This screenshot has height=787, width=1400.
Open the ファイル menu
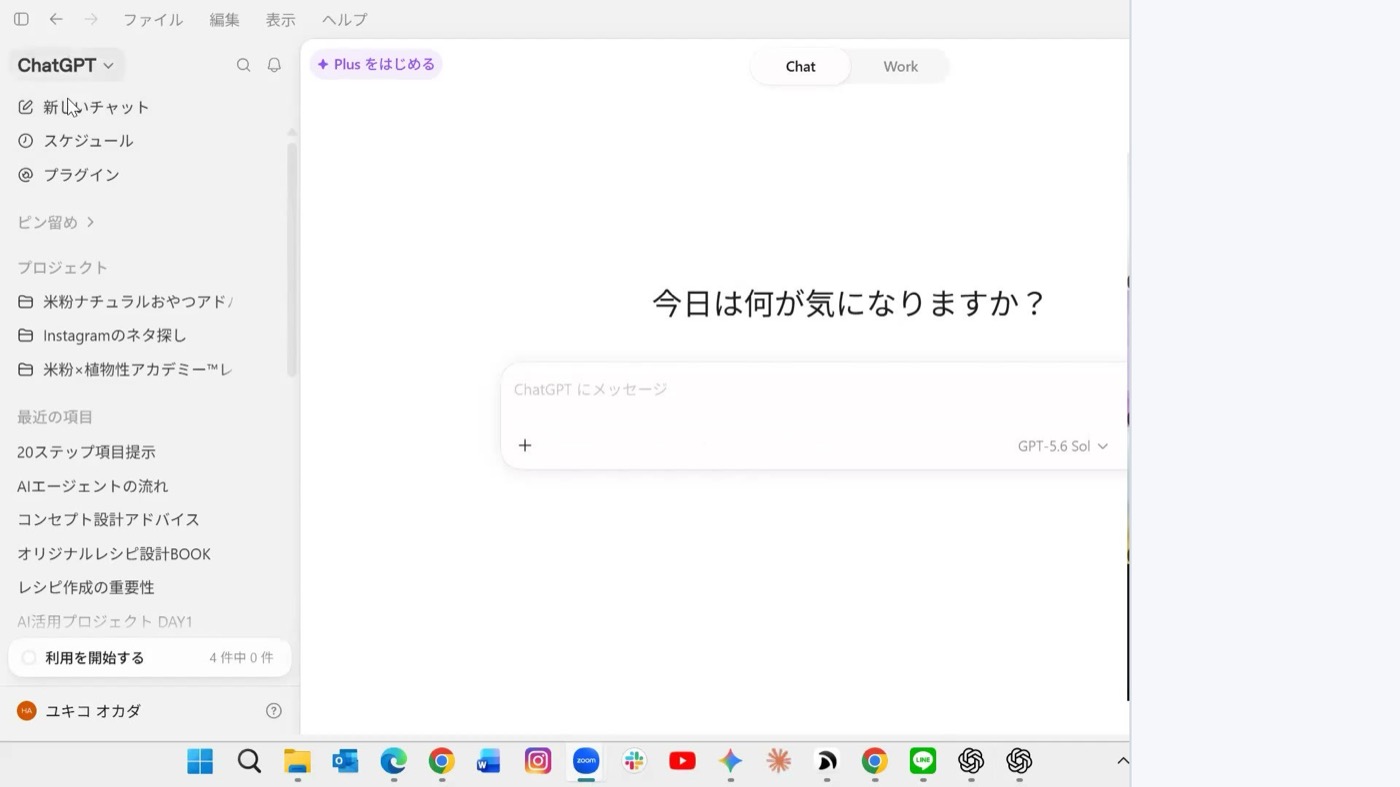click(153, 19)
